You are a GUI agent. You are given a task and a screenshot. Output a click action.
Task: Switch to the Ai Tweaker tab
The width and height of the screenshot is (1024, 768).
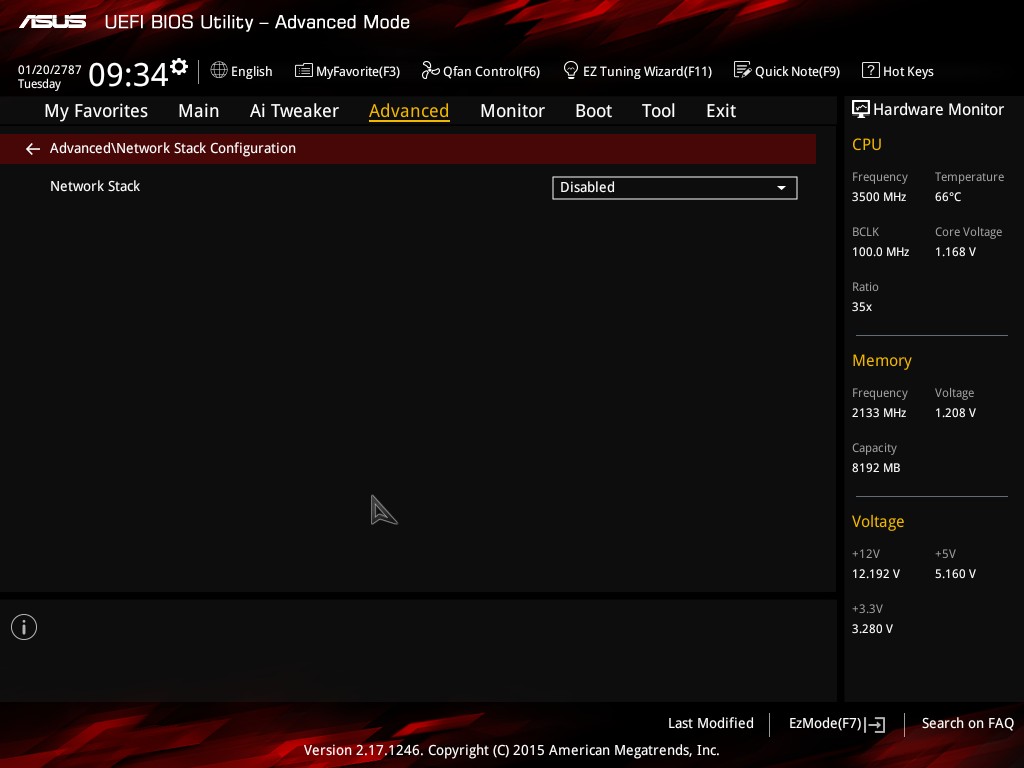coord(294,111)
